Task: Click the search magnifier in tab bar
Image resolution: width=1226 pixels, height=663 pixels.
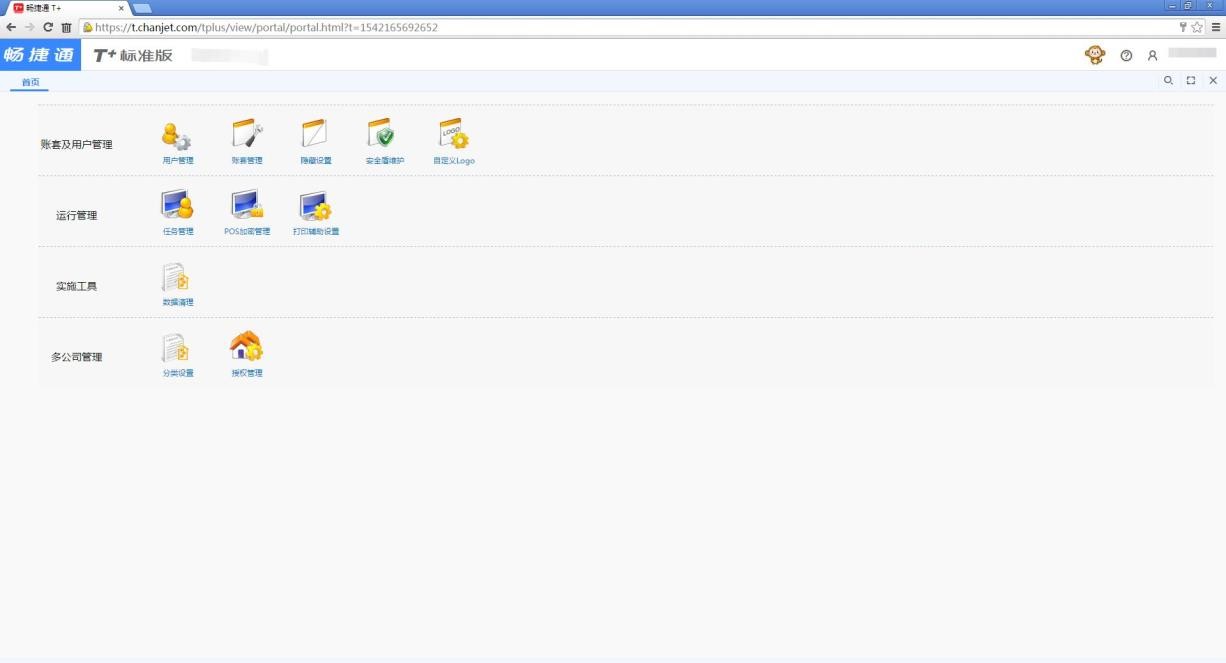Action: point(1168,80)
